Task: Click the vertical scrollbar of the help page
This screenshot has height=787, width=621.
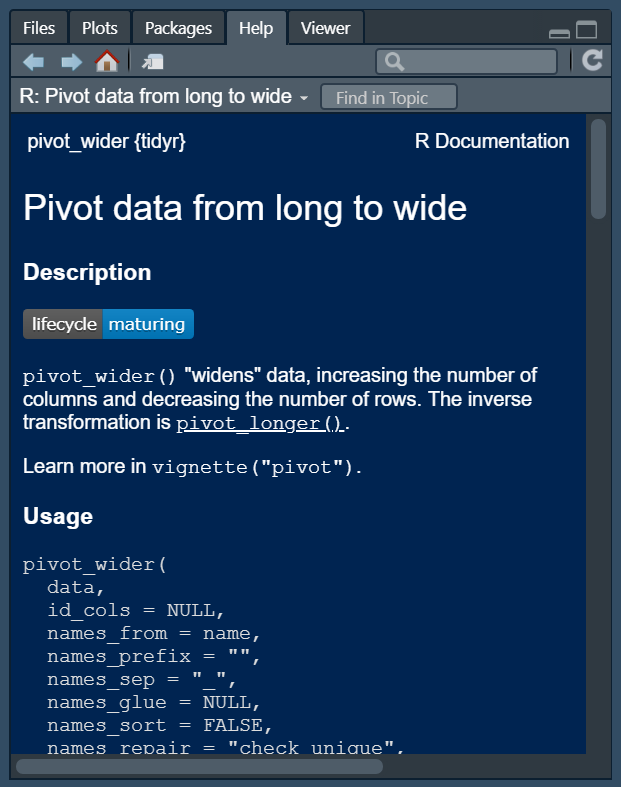Action: pyautogui.click(x=598, y=170)
